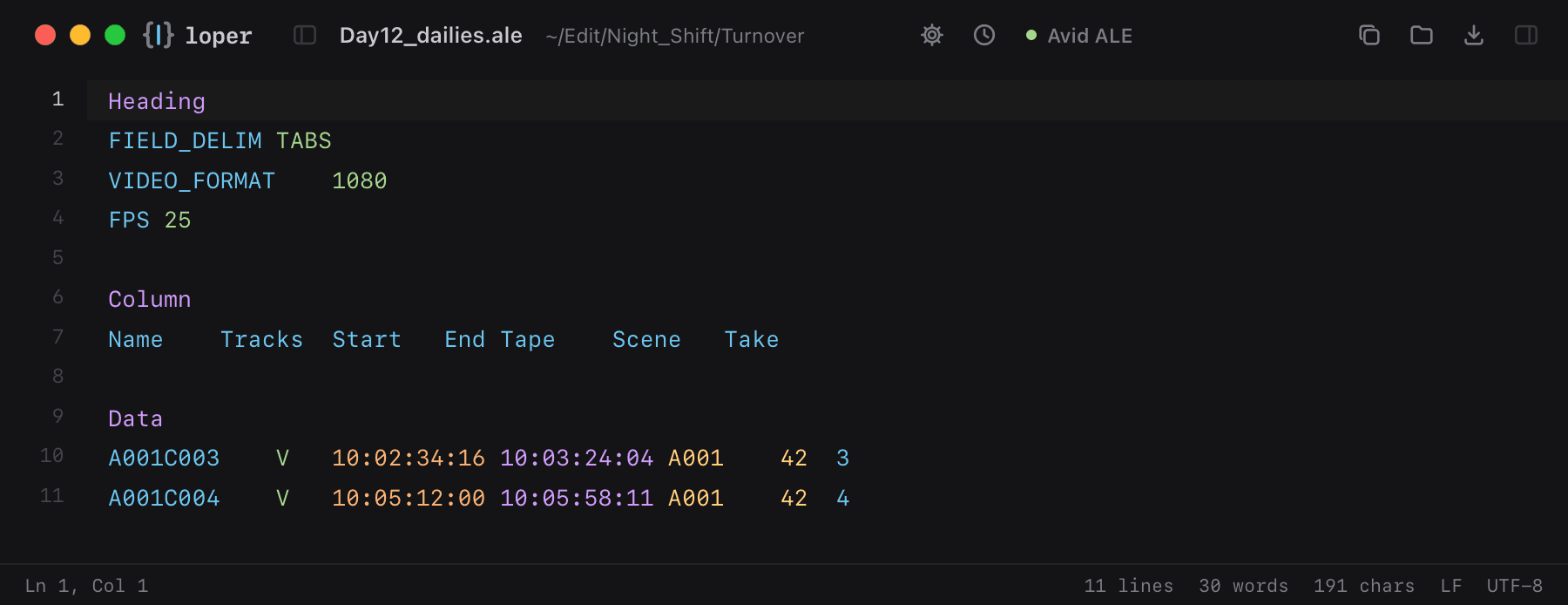Copy document with the copy icon
The image size is (1568, 605).
[x=1369, y=35]
